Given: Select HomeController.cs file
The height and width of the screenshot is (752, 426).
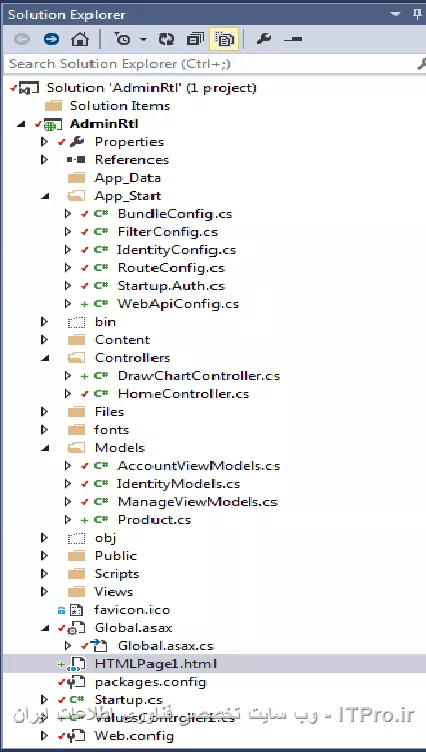Looking at the screenshot, I should [x=183, y=394].
